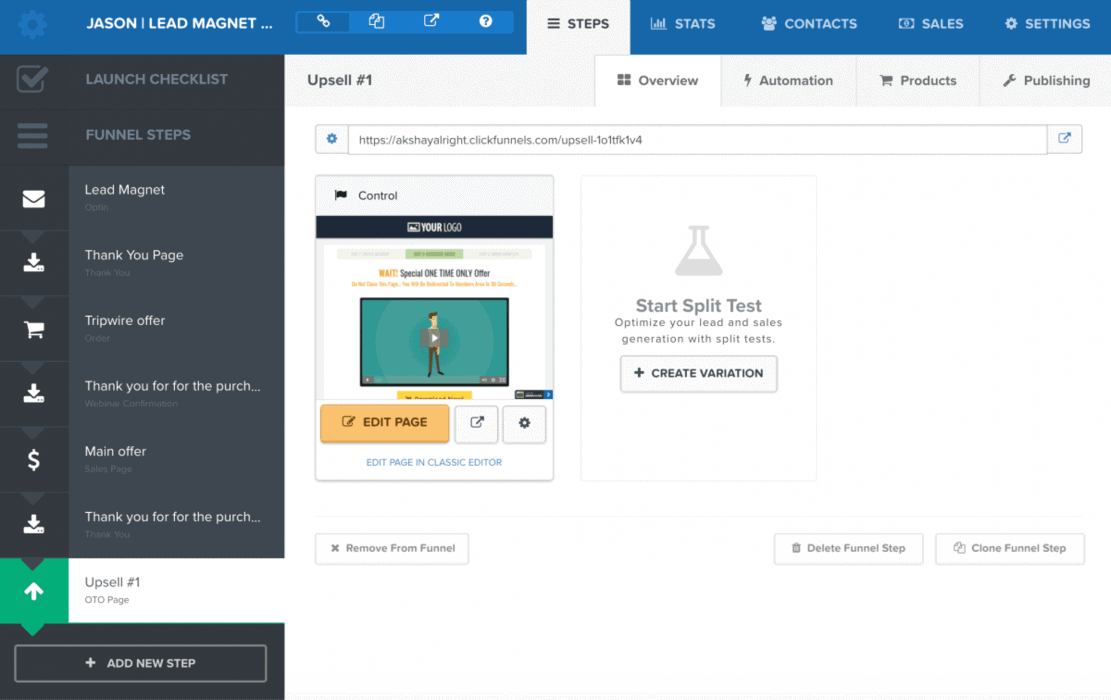Open the upsell URL in new tab
Image resolution: width=1111 pixels, height=700 pixels.
coord(1064,140)
